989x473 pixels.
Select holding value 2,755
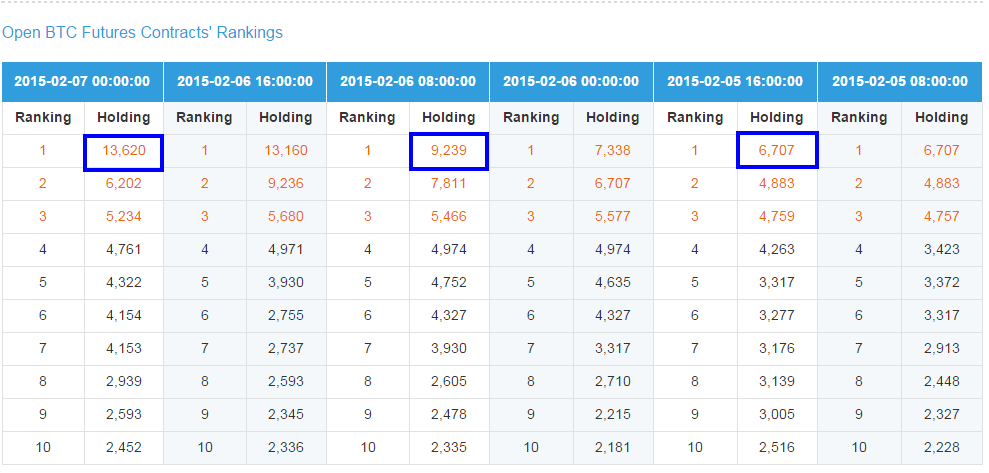click(x=286, y=315)
